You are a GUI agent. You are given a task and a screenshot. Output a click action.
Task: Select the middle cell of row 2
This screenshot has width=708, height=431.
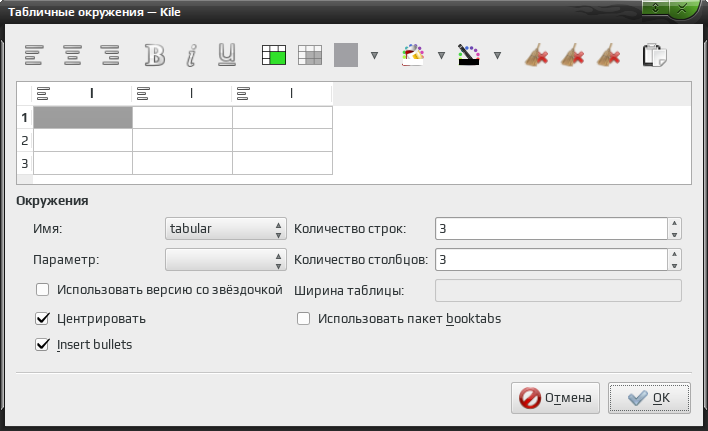tap(182, 140)
